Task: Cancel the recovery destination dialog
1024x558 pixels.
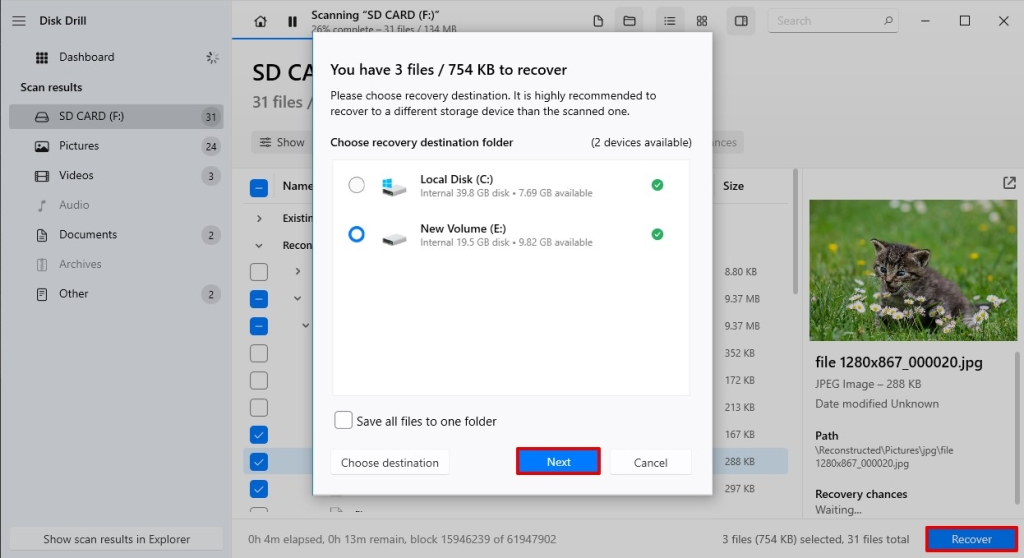Action: pos(650,463)
